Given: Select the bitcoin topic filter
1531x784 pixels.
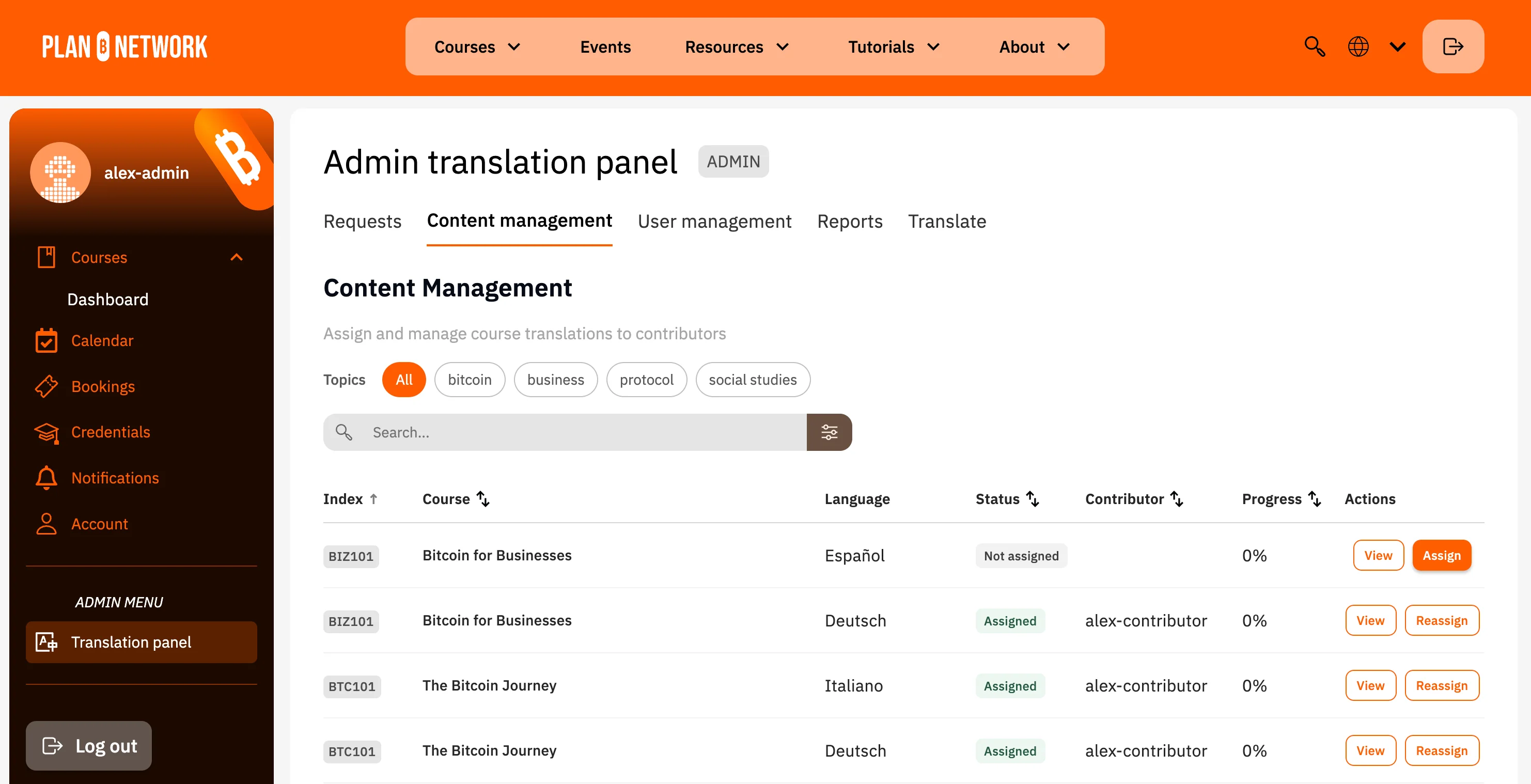Looking at the screenshot, I should coord(470,380).
